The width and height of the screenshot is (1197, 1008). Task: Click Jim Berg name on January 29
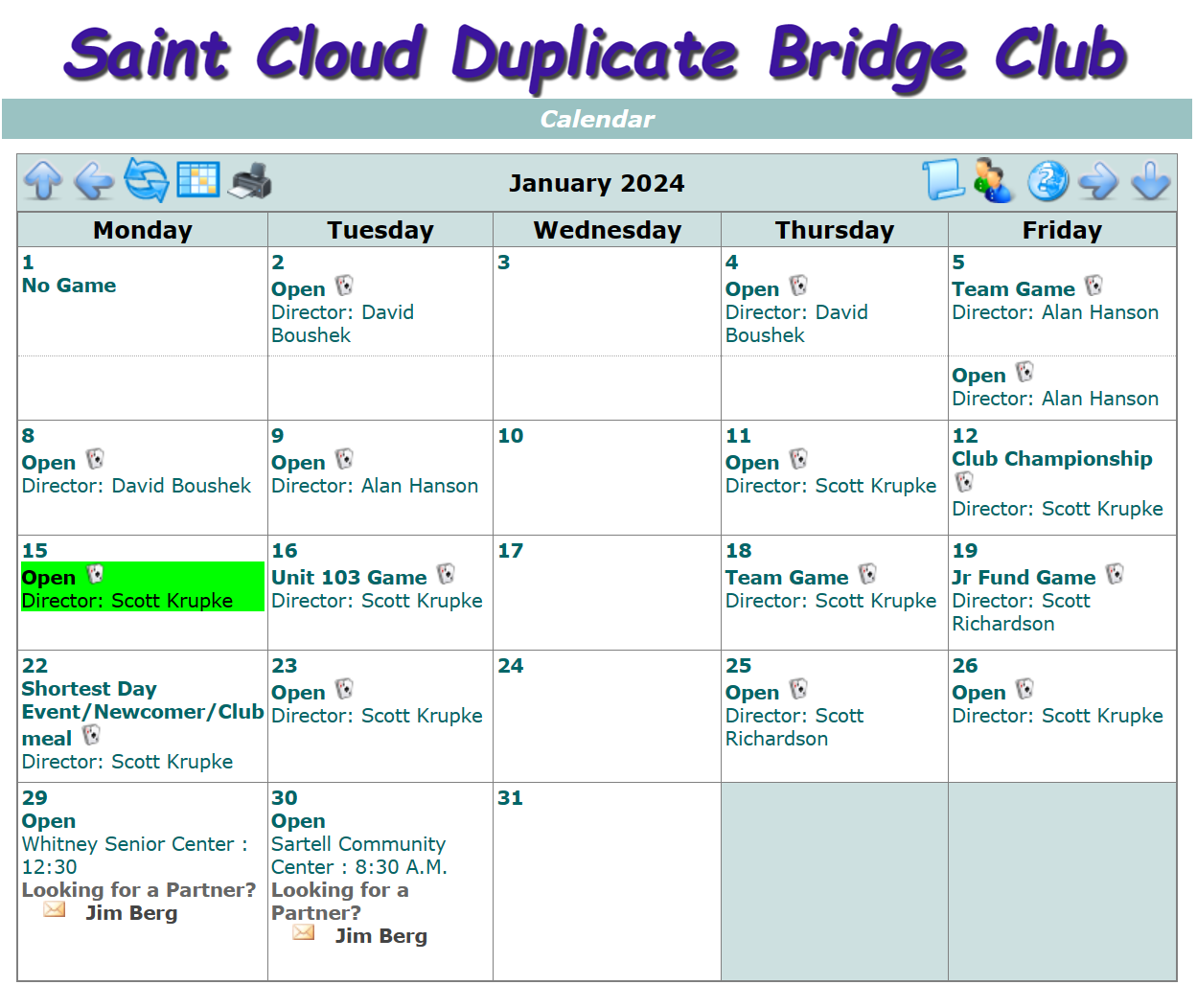131,913
